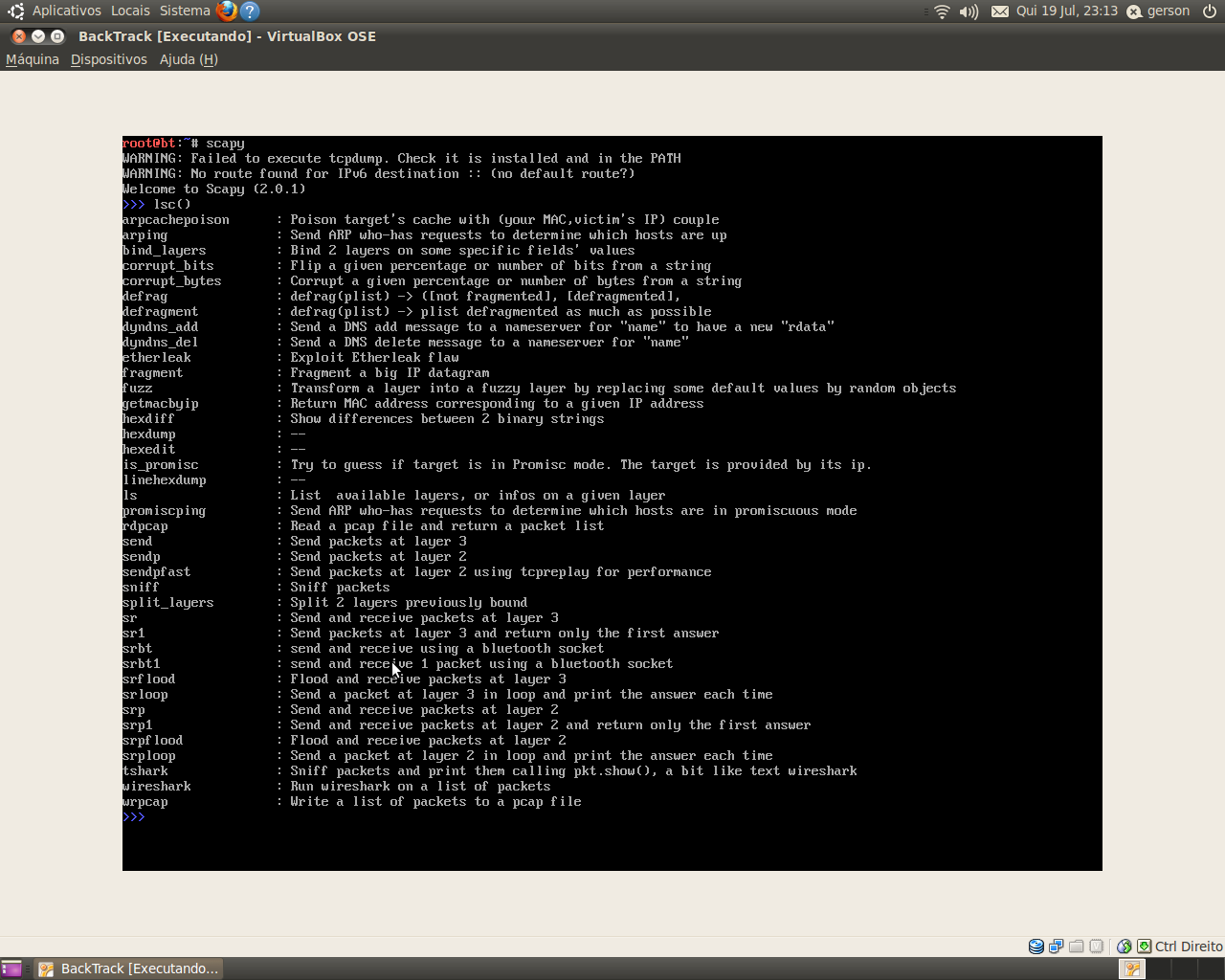Click the virtualization features status icon
1225x980 pixels.
tap(1097, 947)
